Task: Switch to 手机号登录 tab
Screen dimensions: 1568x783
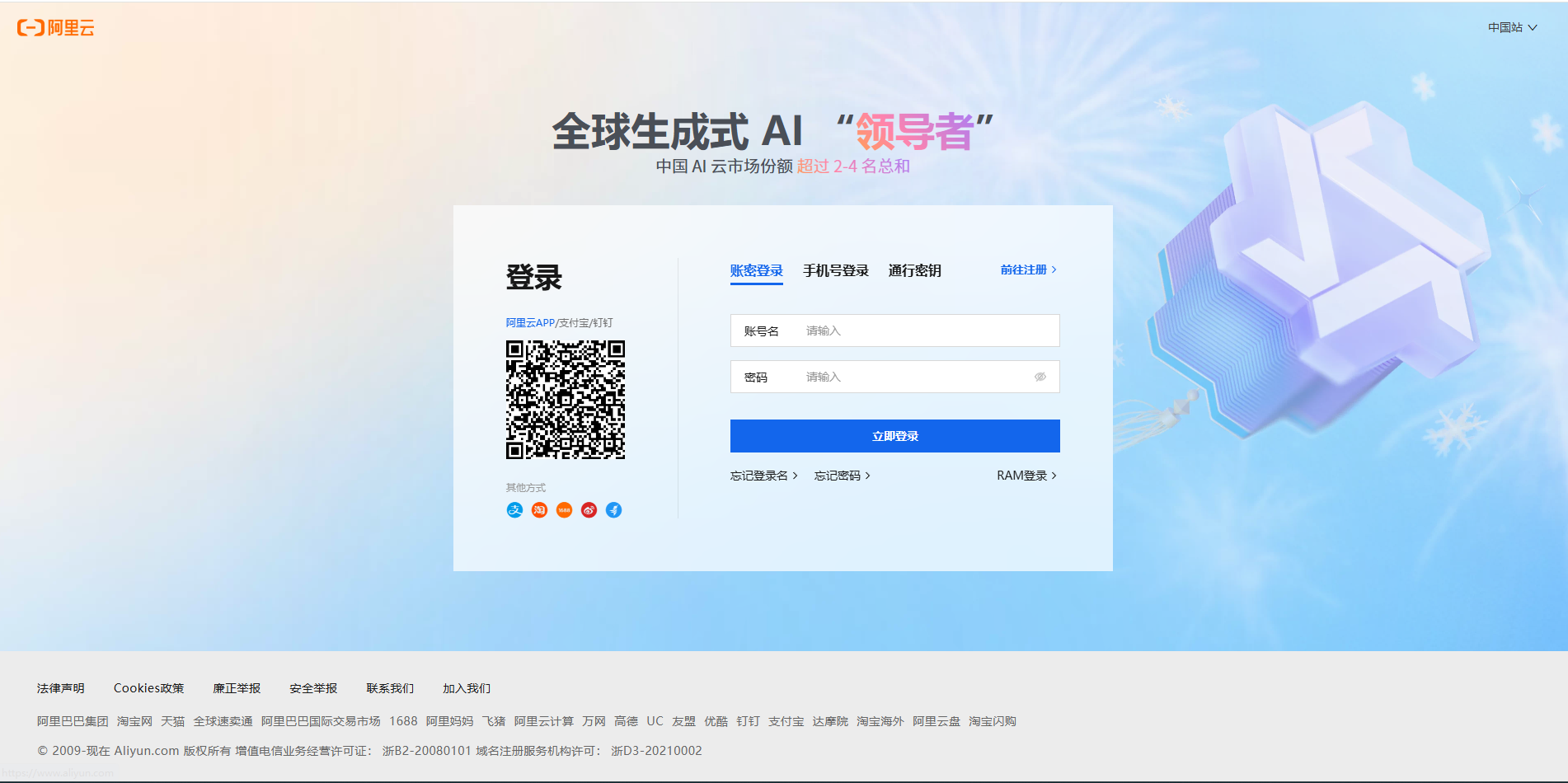Action: (836, 270)
